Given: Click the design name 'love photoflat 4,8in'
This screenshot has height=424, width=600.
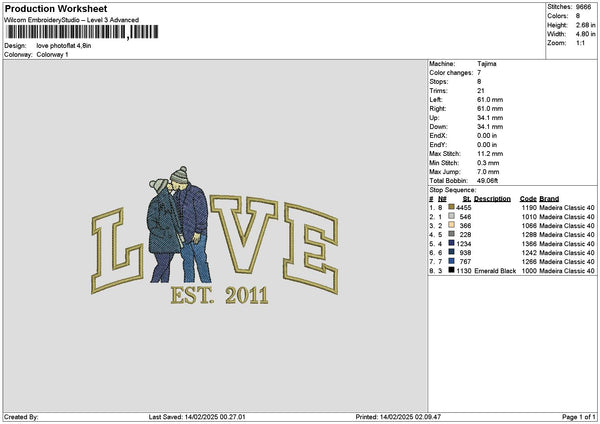Looking at the screenshot, I should (64, 46).
